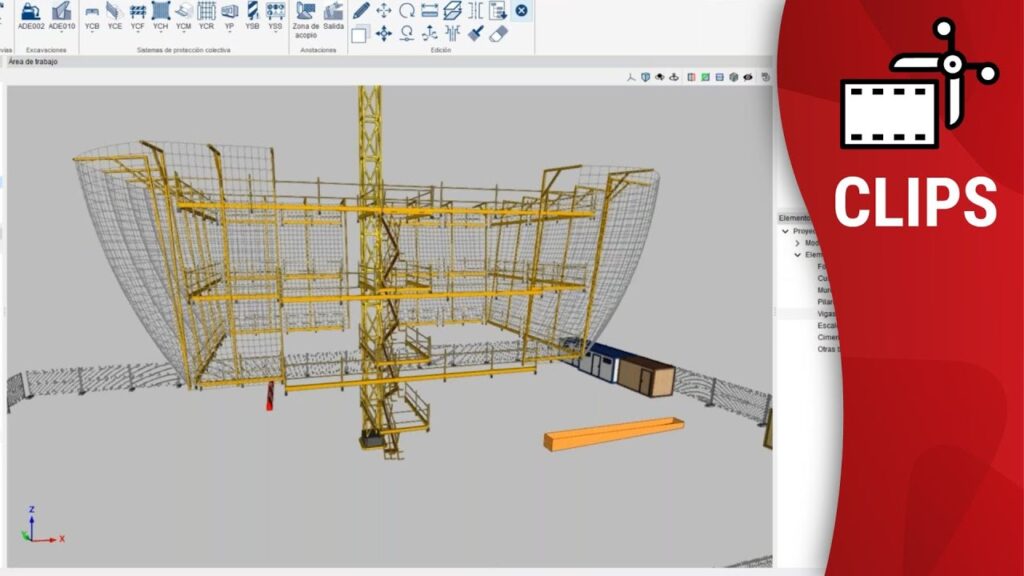Select the ADE002 excavation tool

(30, 15)
